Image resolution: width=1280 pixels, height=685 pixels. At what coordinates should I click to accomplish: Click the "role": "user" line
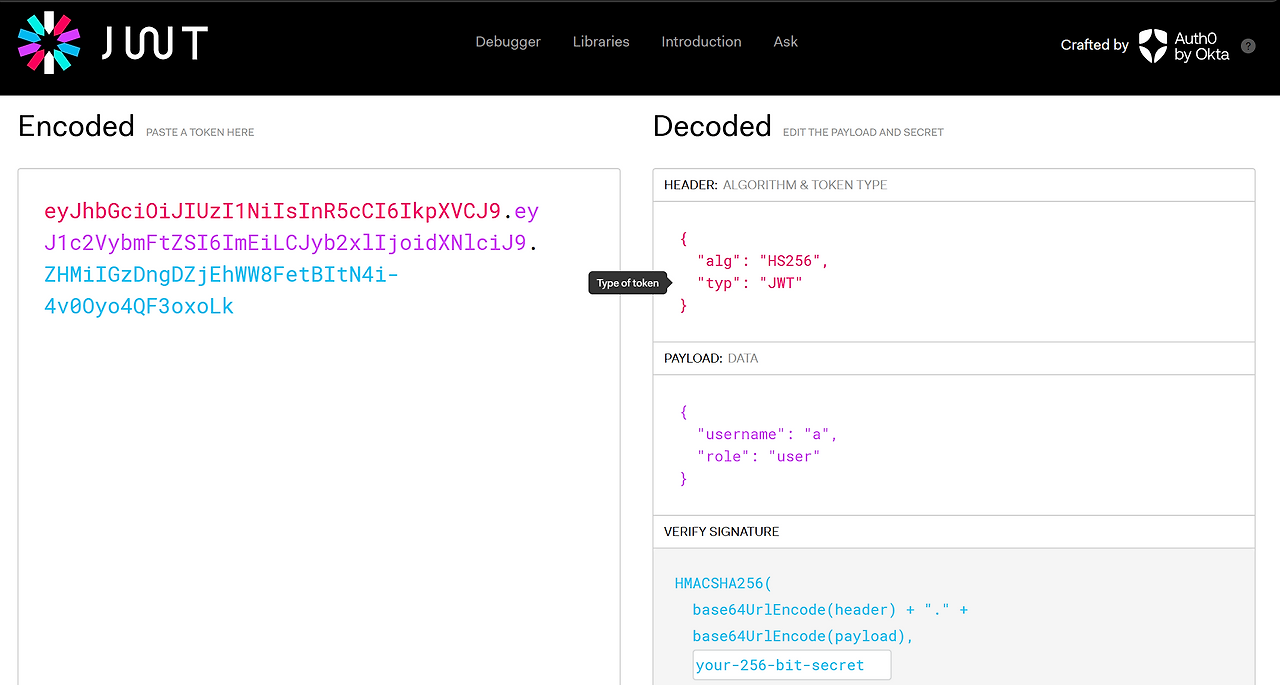(759, 456)
